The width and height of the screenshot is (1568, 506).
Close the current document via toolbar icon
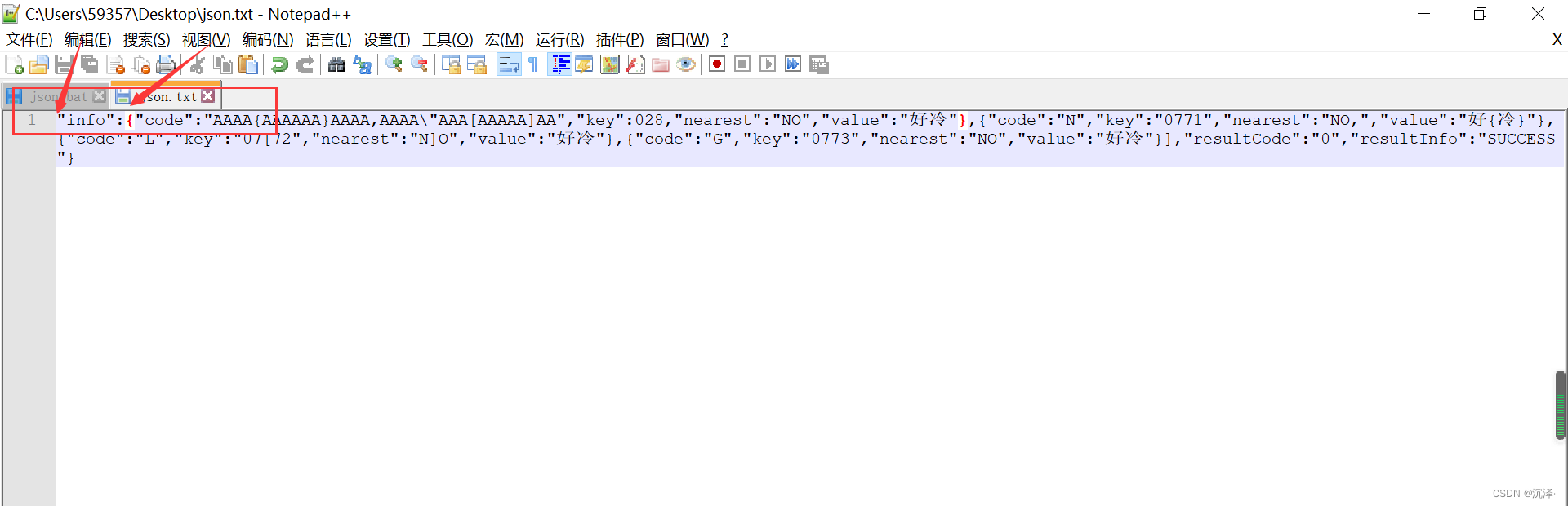coord(115,64)
